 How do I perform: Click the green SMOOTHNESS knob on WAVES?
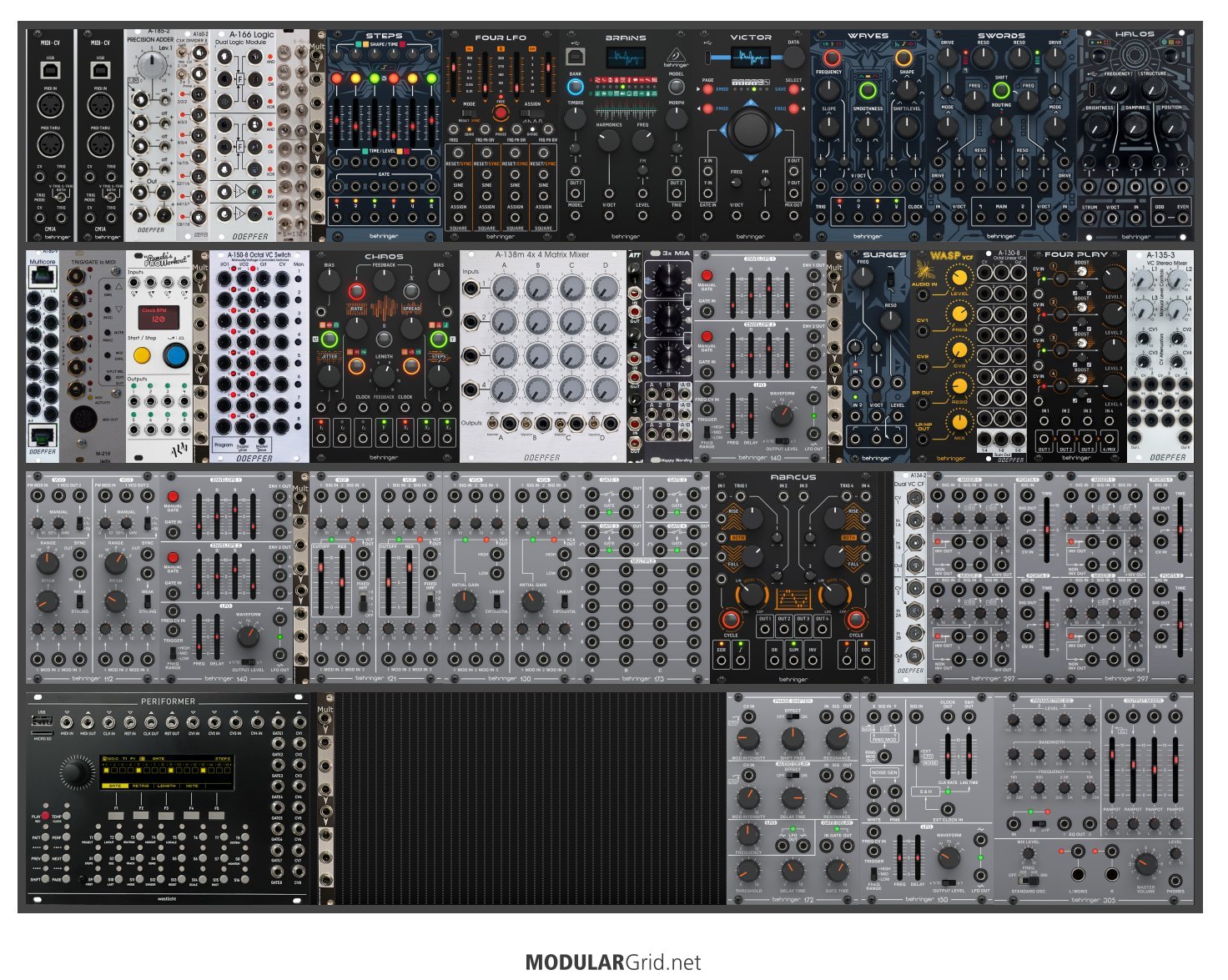tap(868, 90)
